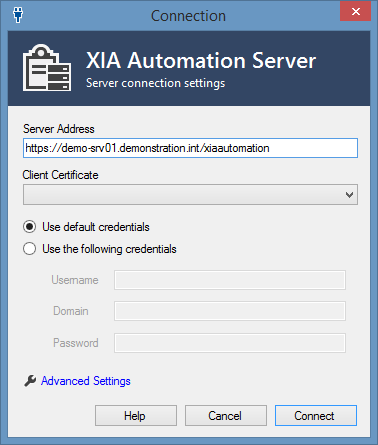Viewport: 378px width, 445px height.
Task: Click the Connect button
Action: pos(316,416)
